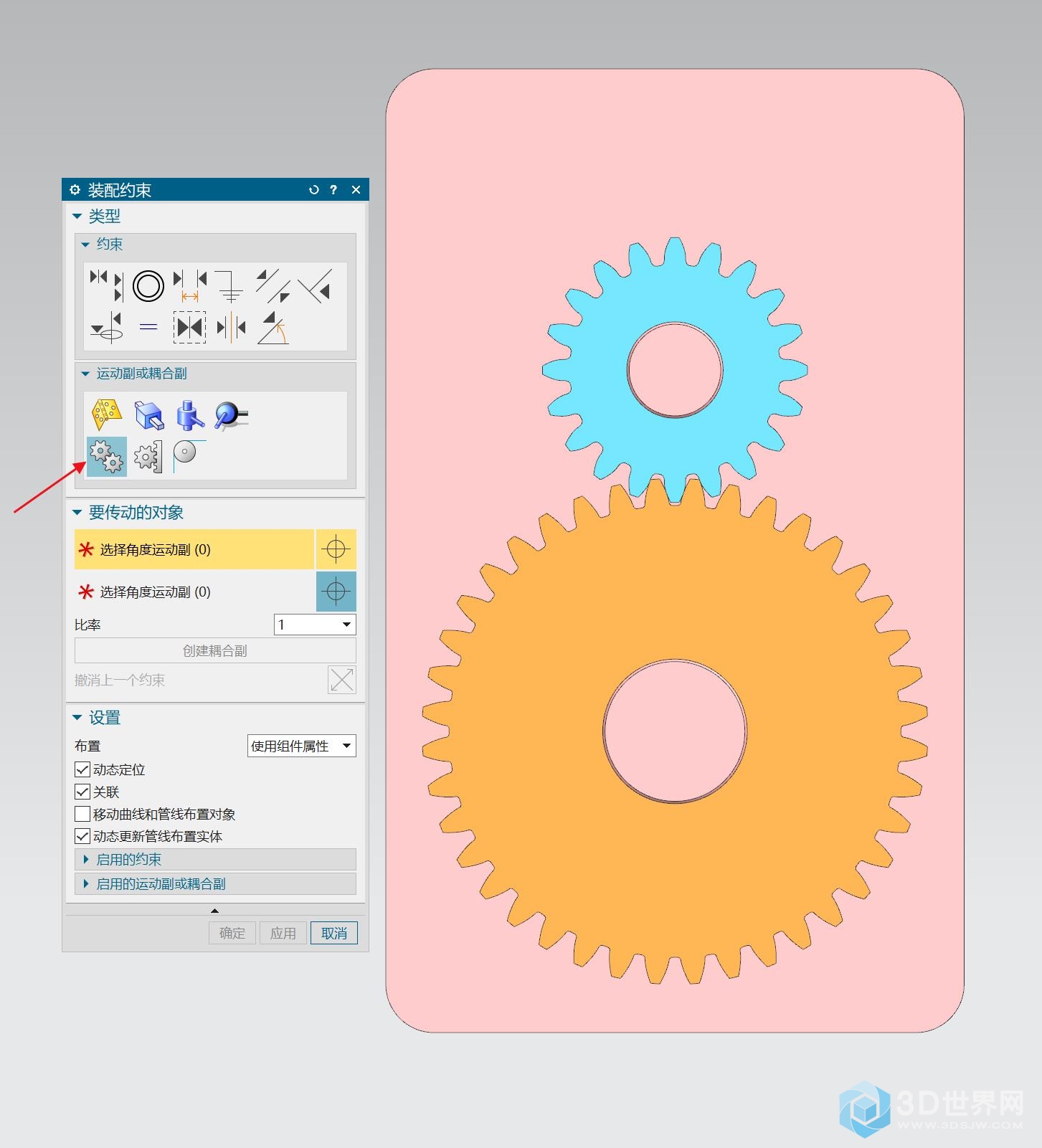Choose the Cylindrical joint icon
This screenshot has width=1042, height=1148.
click(190, 414)
